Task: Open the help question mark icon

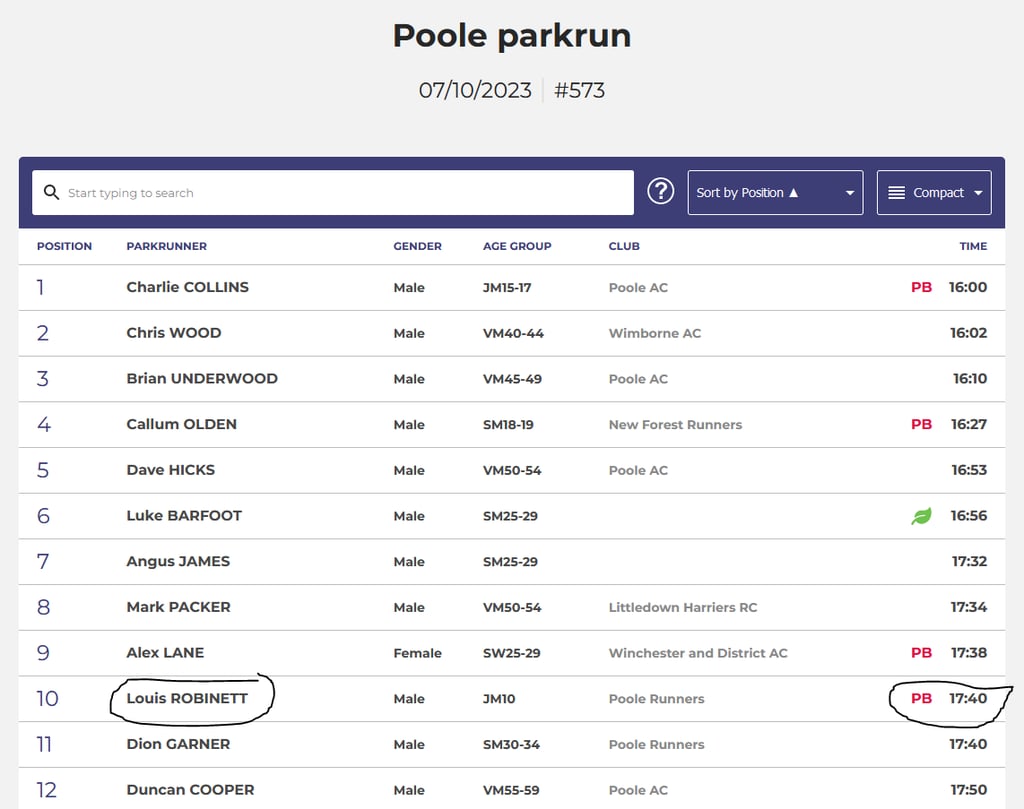Action: click(x=660, y=192)
